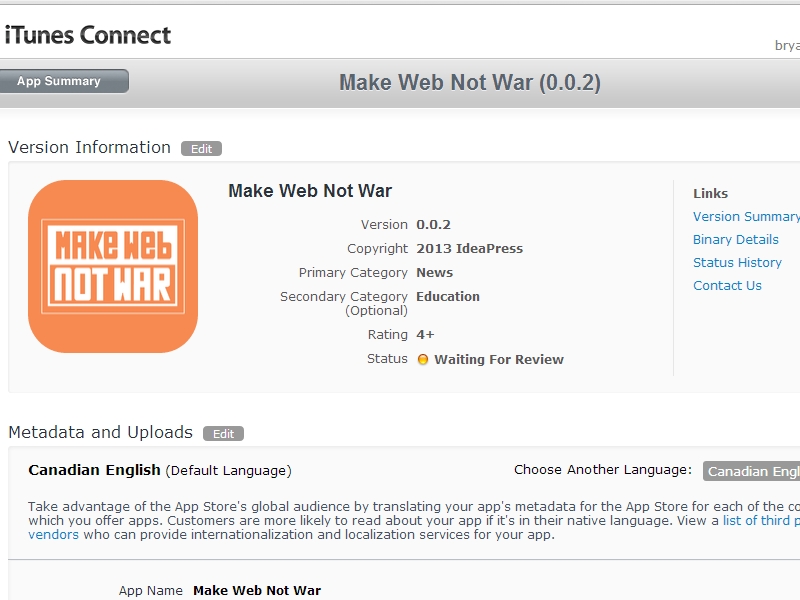Open the Choose Another Language dropdown

[751, 471]
